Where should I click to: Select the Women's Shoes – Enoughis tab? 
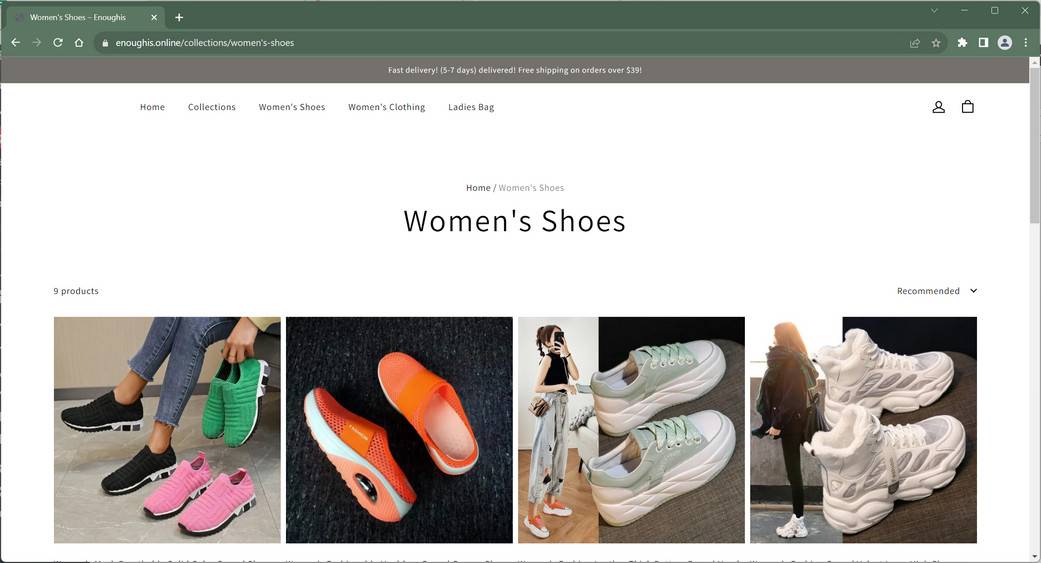pyautogui.click(x=85, y=17)
